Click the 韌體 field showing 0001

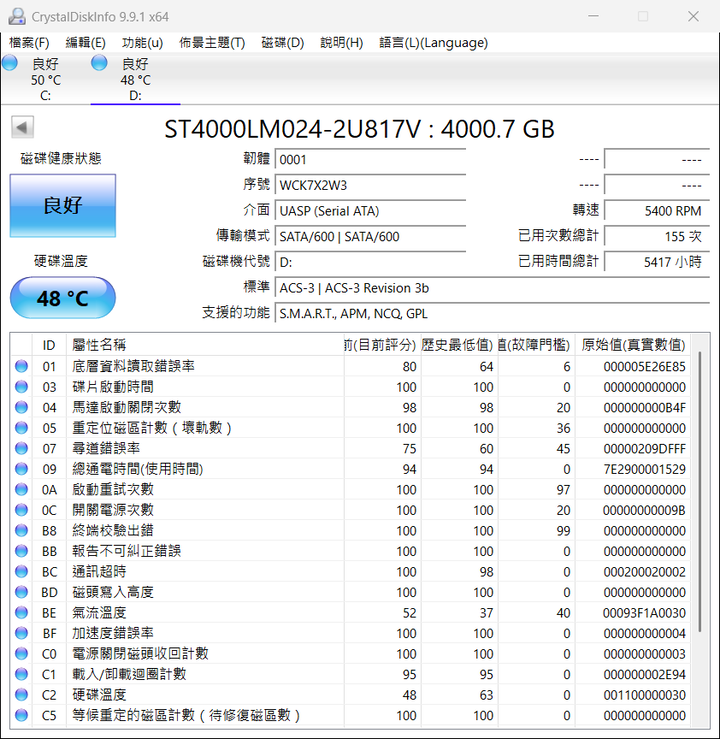coord(370,160)
